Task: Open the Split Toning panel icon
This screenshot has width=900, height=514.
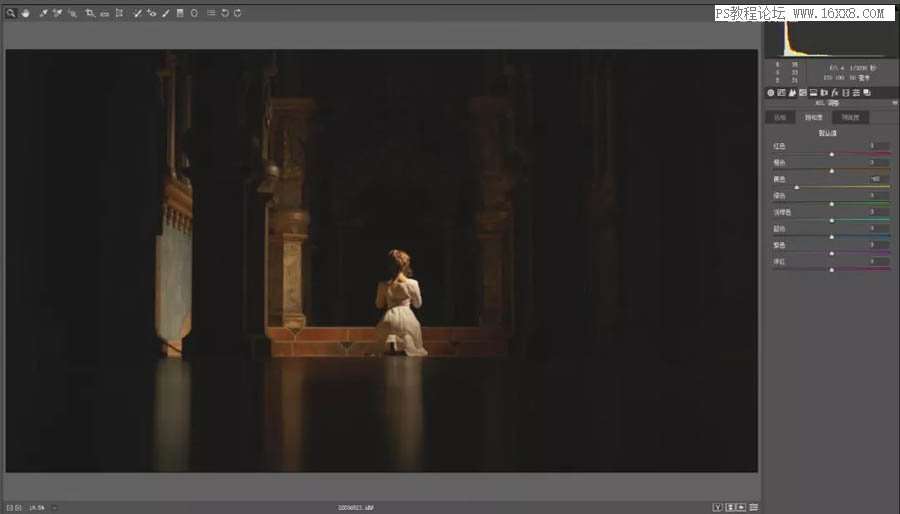Action: [x=813, y=92]
